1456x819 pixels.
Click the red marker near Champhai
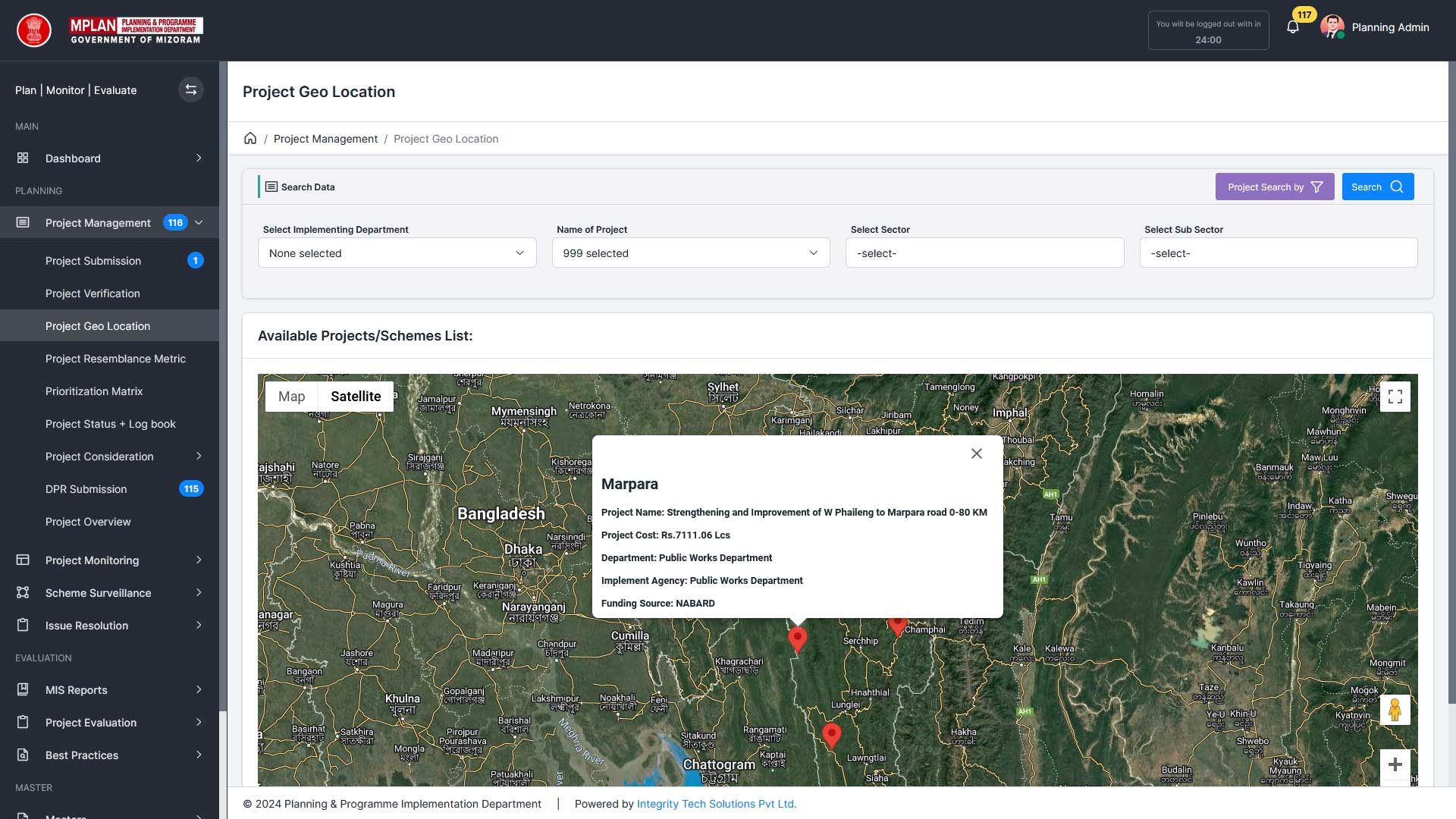[898, 626]
